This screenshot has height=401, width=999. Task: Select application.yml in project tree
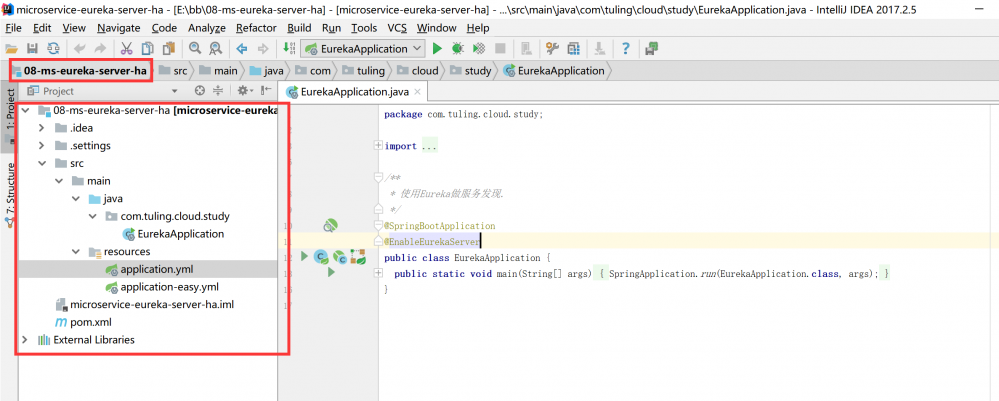pyautogui.click(x=148, y=269)
